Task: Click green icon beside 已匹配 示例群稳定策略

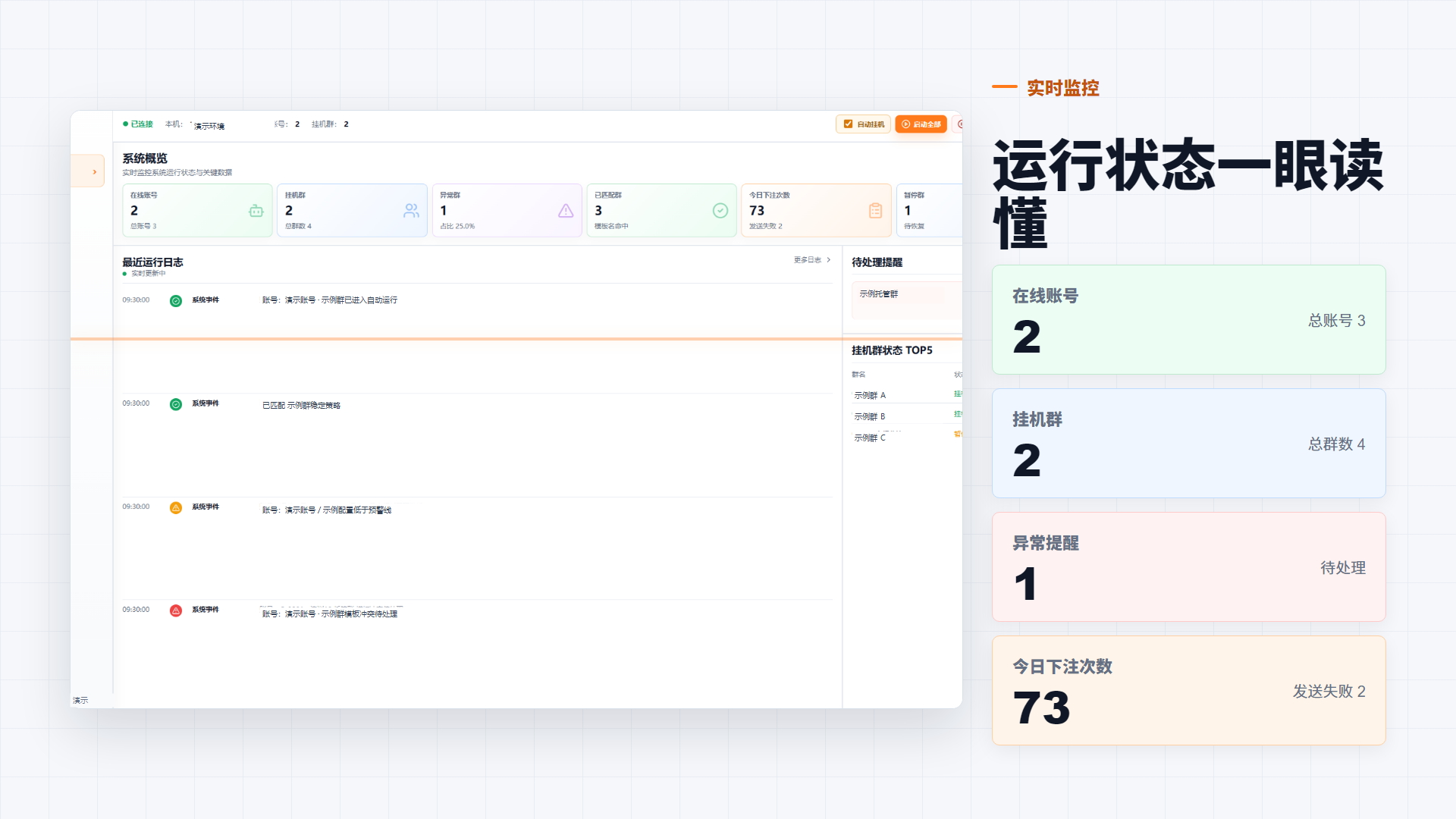Action: [x=176, y=404]
